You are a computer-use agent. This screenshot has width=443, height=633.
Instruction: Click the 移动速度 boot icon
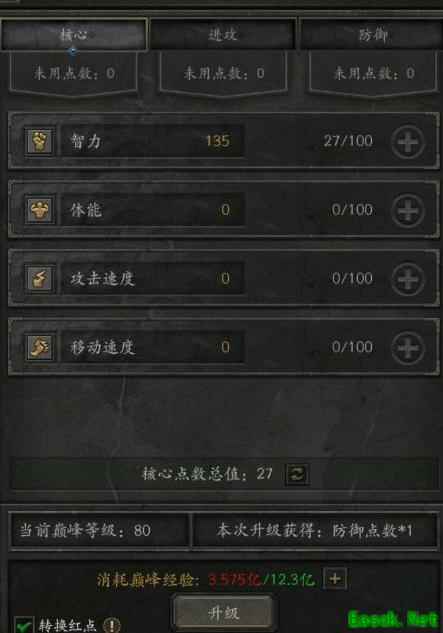tap(39, 347)
